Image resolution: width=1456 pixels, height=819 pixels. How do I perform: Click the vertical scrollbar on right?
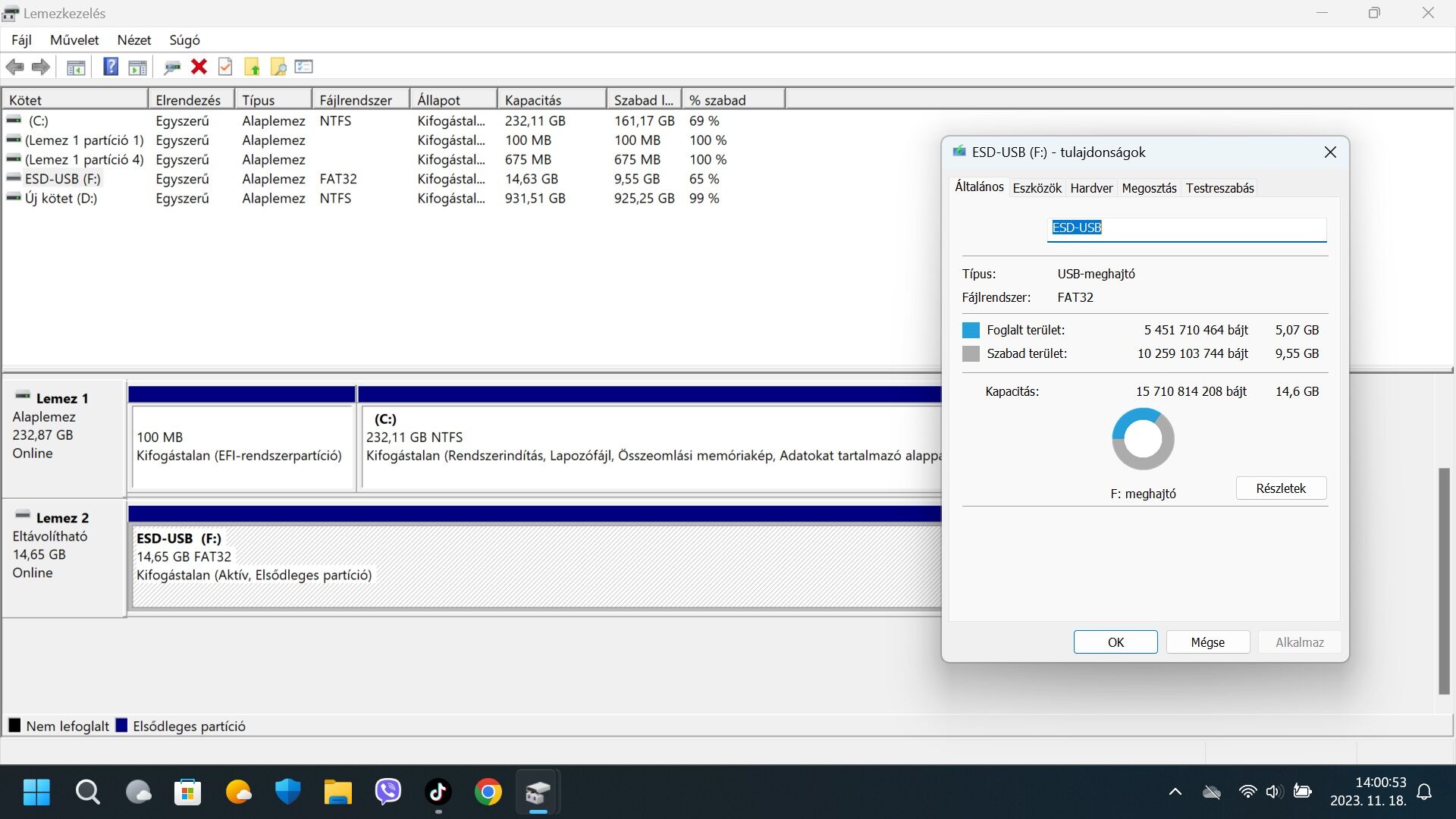pyautogui.click(x=1444, y=581)
